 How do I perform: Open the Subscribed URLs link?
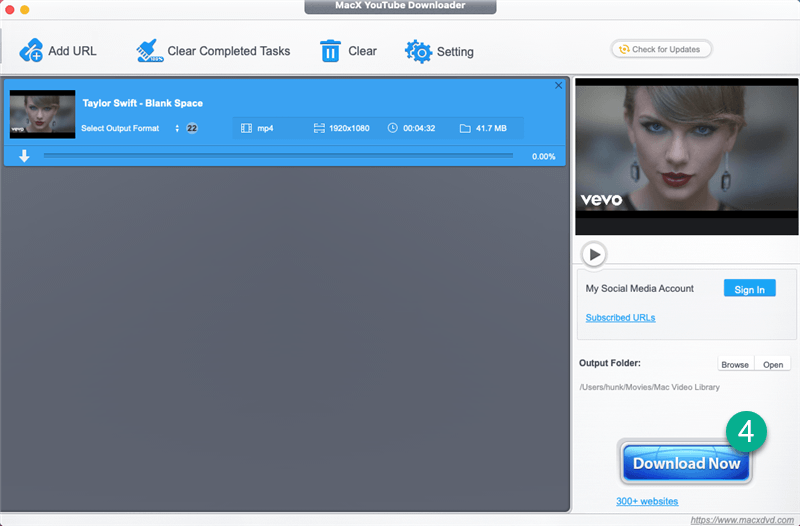620,317
